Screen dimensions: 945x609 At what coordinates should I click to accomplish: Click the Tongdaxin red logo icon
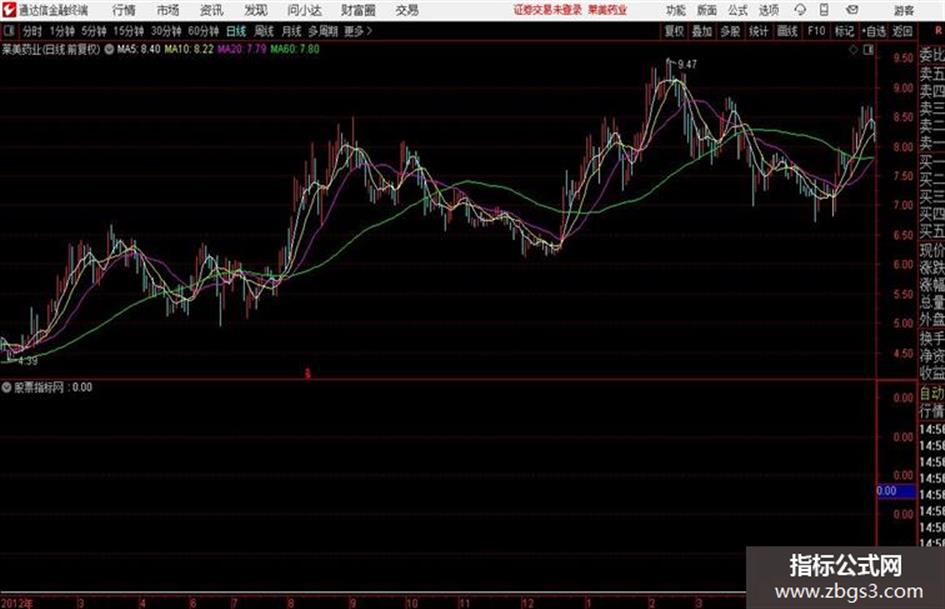(9, 10)
